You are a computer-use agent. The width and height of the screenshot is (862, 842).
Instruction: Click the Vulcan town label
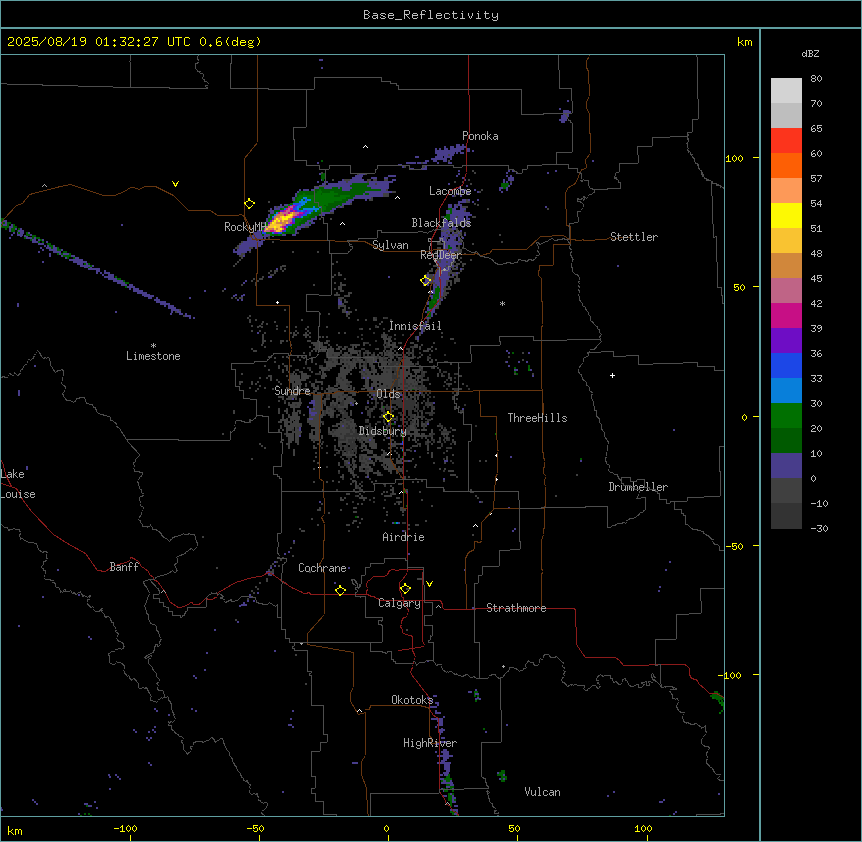pyautogui.click(x=543, y=792)
